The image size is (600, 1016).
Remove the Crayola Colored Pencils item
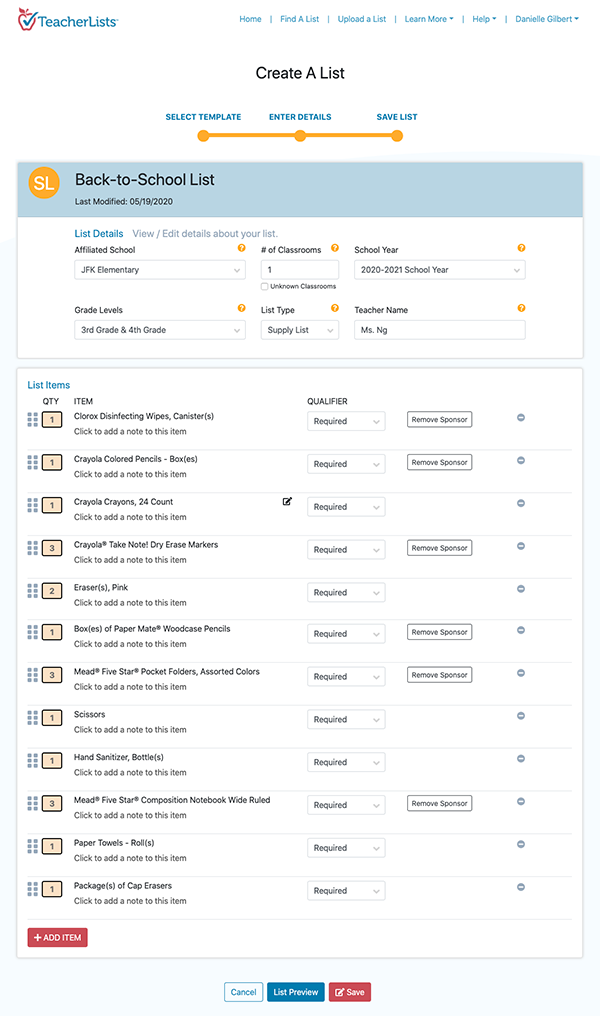[521, 461]
